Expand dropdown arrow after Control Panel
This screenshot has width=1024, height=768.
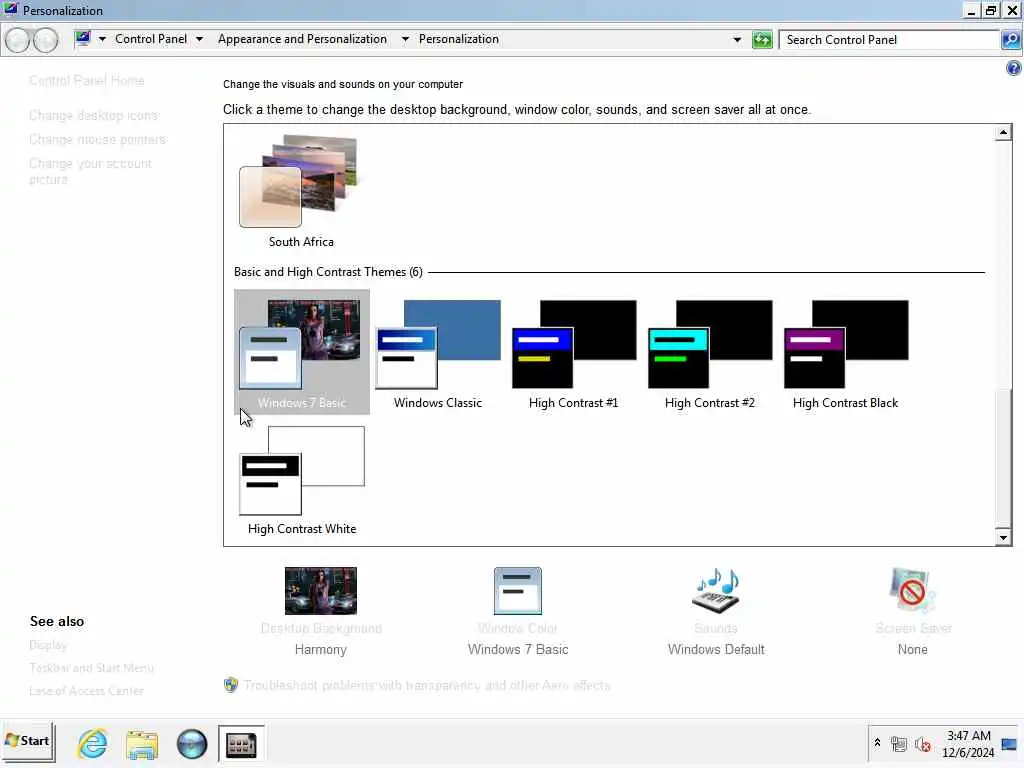click(x=199, y=39)
